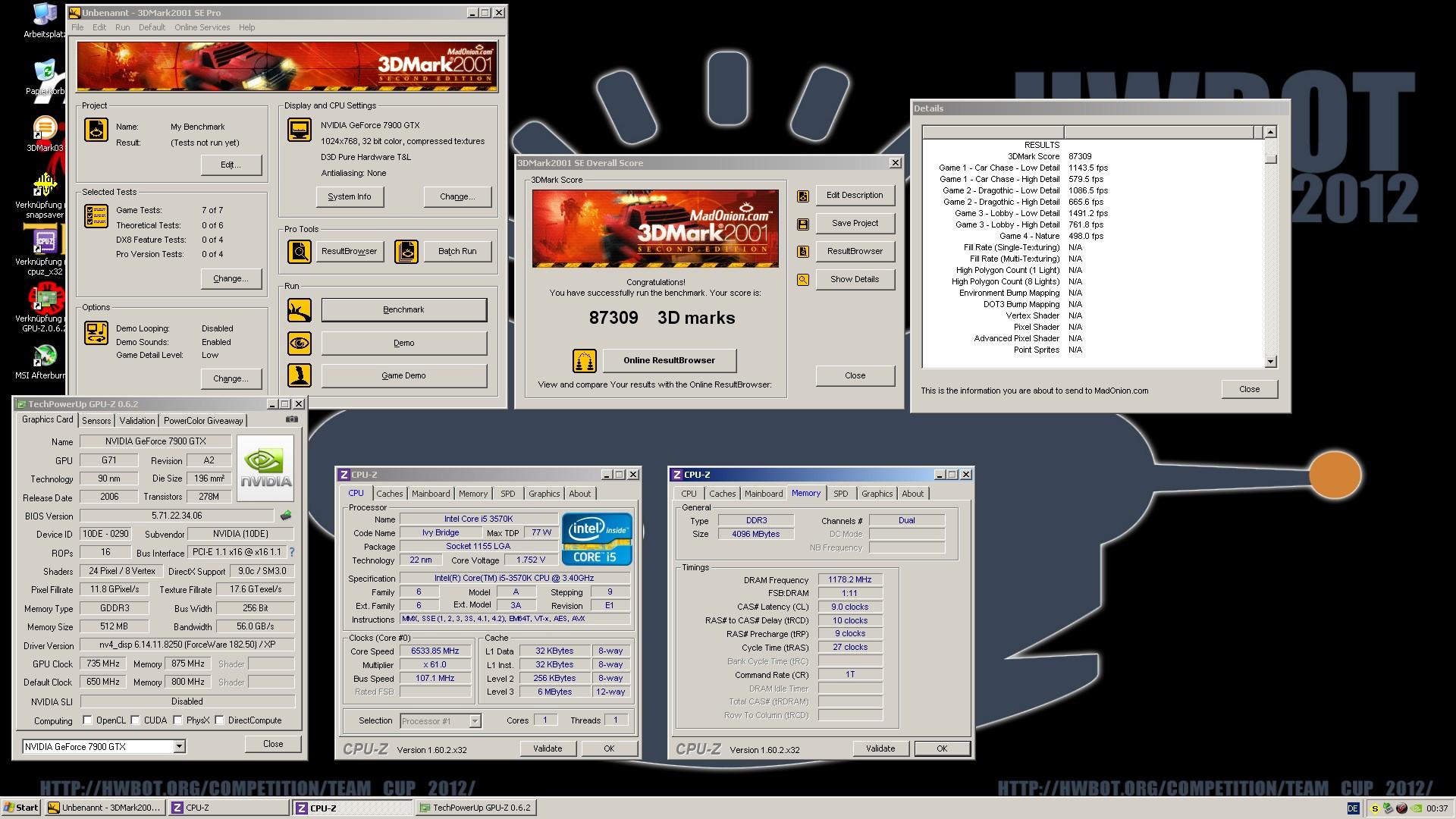Click the Details list scroll up arrow
This screenshot has width=1456, height=819.
pyautogui.click(x=1271, y=132)
